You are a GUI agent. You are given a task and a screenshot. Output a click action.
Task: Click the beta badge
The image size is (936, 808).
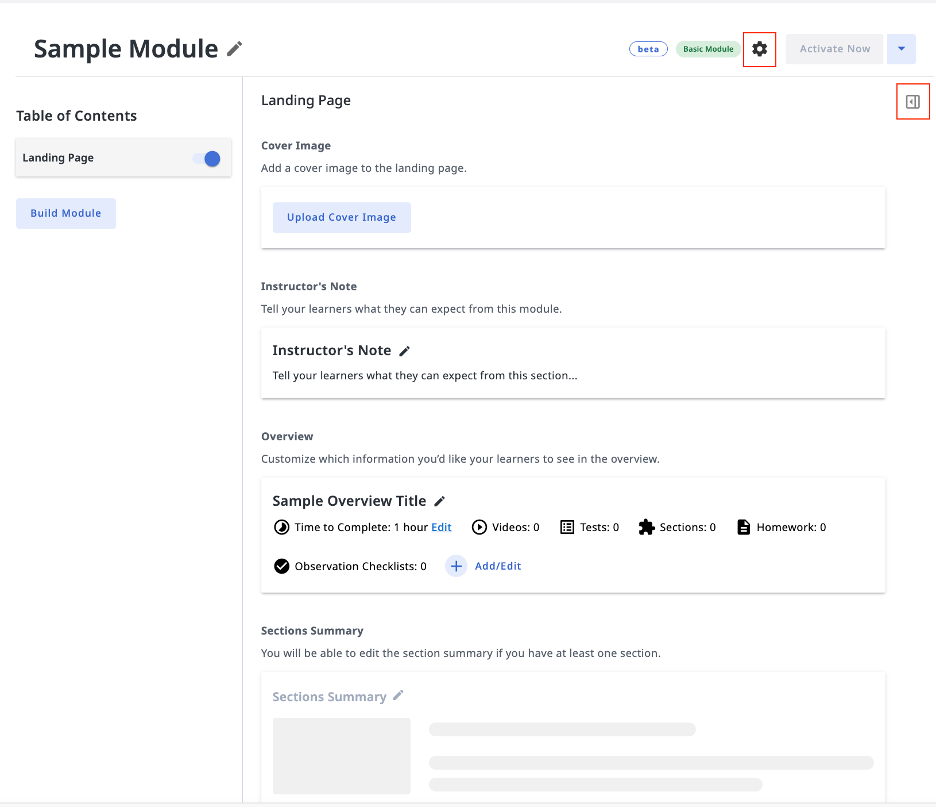click(x=648, y=49)
